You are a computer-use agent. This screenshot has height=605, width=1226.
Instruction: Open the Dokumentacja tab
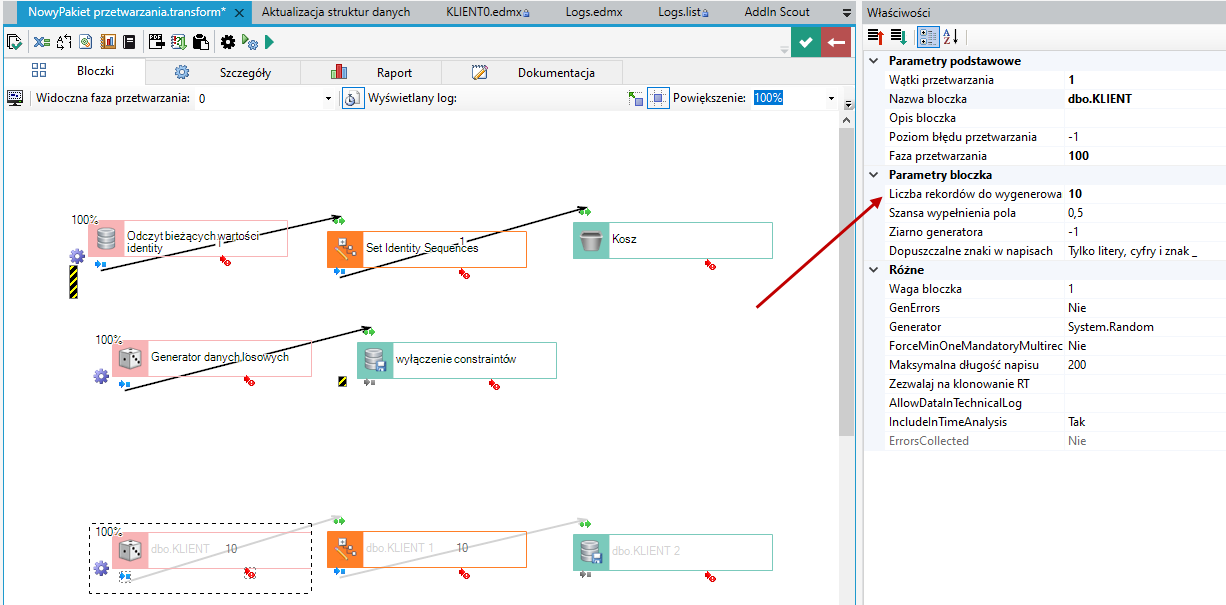tap(532, 72)
